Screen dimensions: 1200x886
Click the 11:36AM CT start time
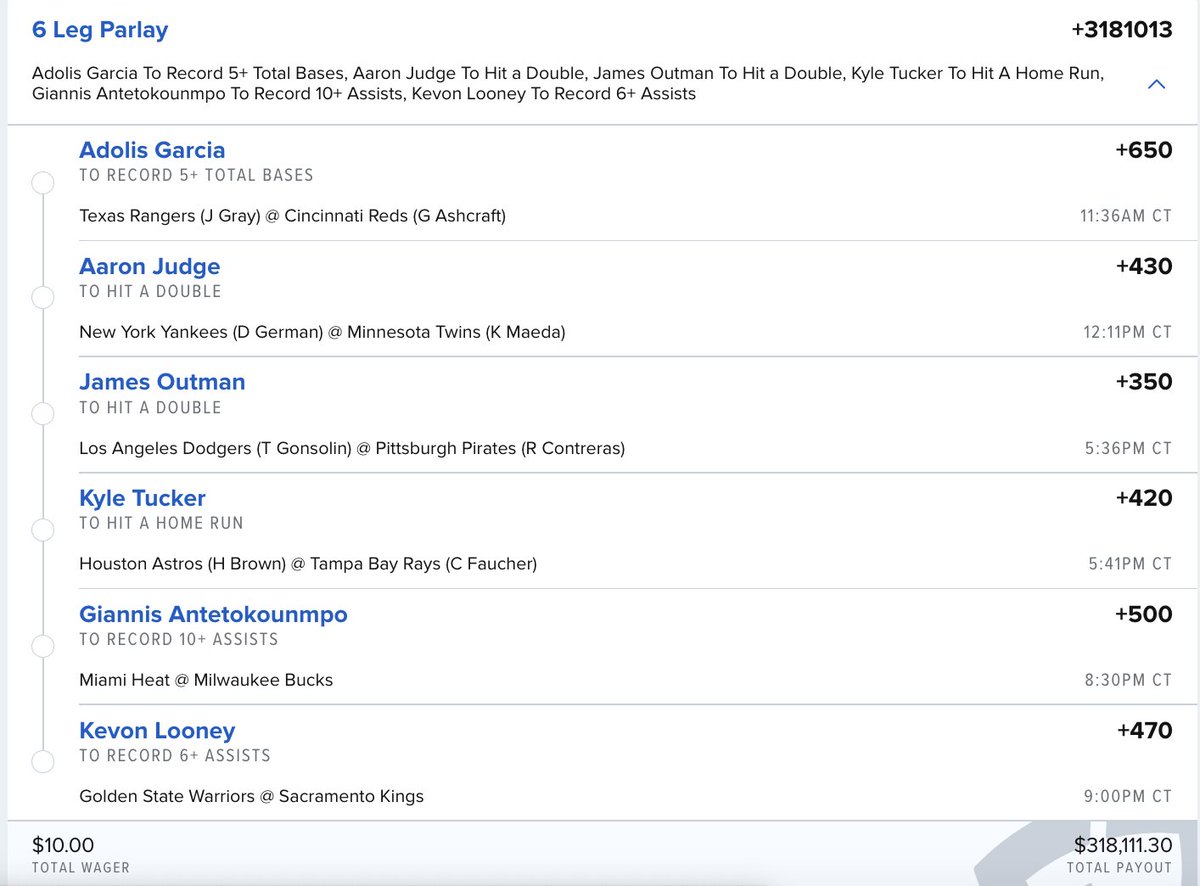click(x=1126, y=216)
